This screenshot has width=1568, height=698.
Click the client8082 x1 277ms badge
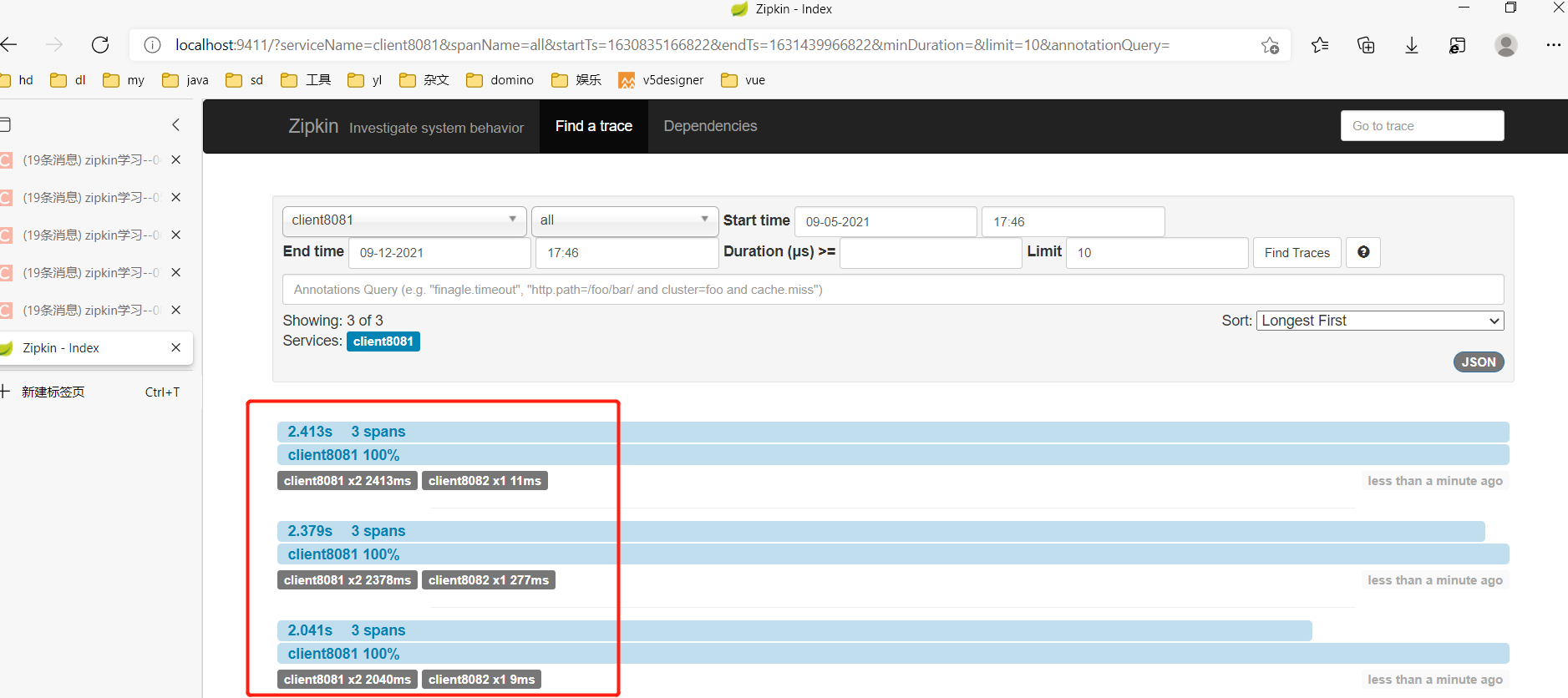[x=489, y=580]
